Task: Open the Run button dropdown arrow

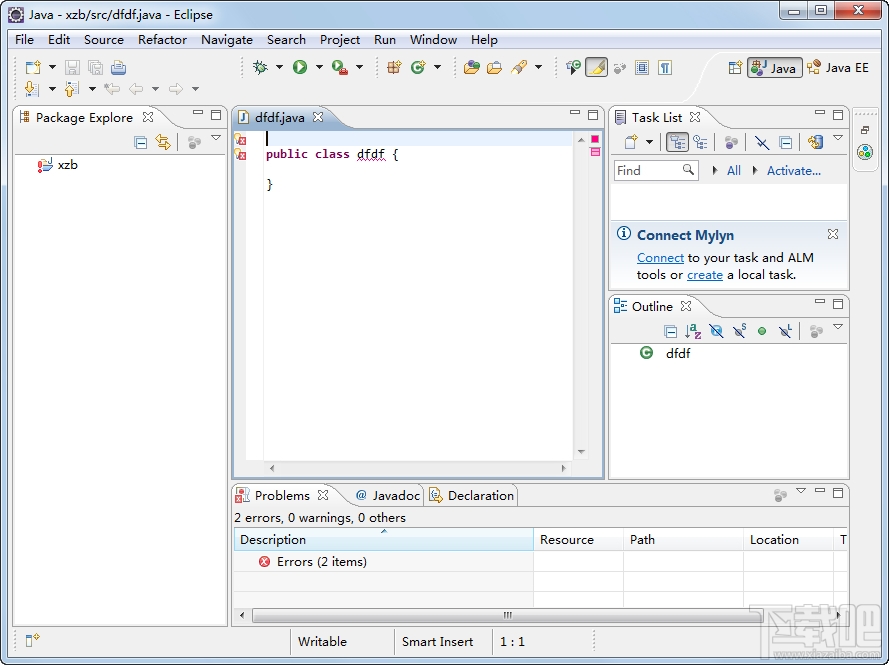Action: [x=319, y=67]
